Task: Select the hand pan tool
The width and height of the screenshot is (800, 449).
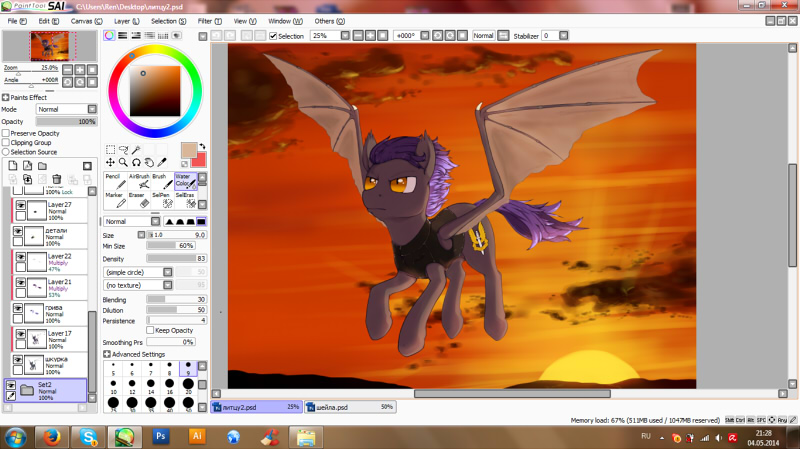Action: 149,162
